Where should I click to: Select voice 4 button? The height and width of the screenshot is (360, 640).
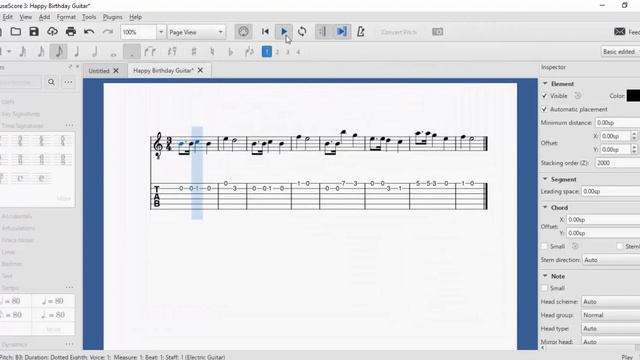pyautogui.click(x=298, y=52)
